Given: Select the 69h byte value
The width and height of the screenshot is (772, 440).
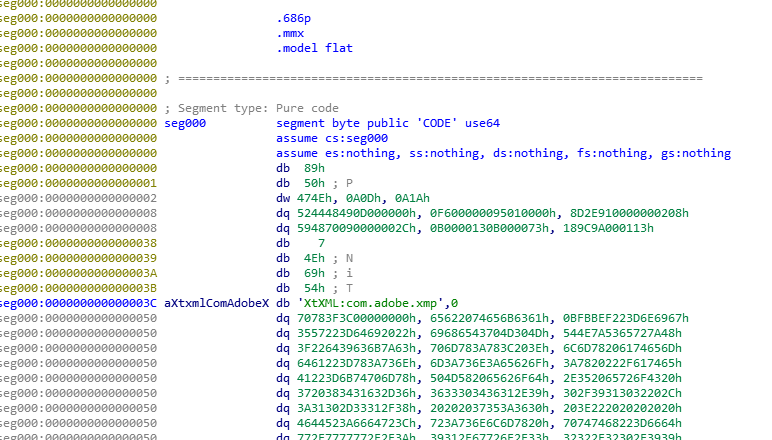Looking at the screenshot, I should 314,274.
